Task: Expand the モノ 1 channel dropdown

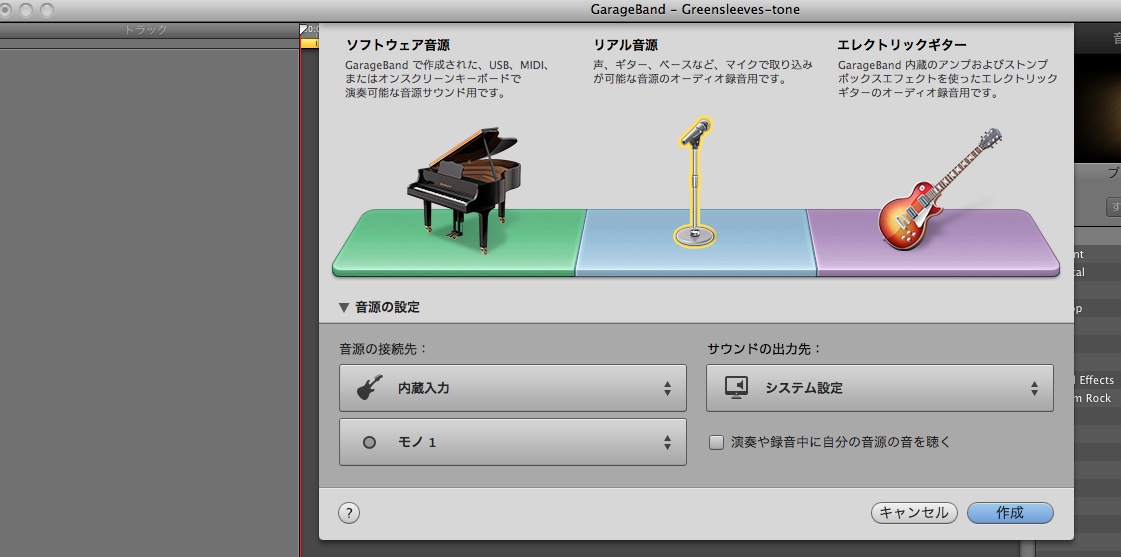Action: click(512, 442)
